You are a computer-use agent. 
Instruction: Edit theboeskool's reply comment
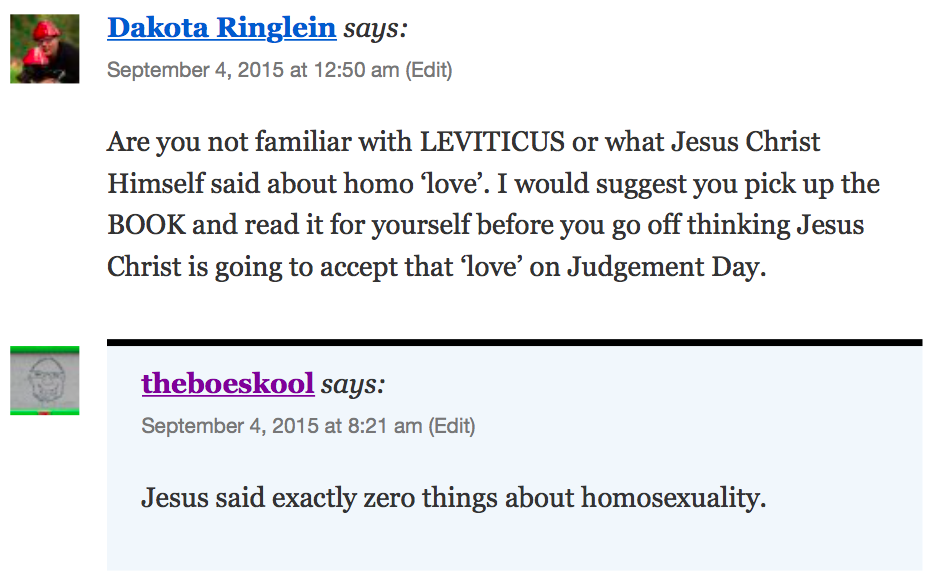point(452,426)
